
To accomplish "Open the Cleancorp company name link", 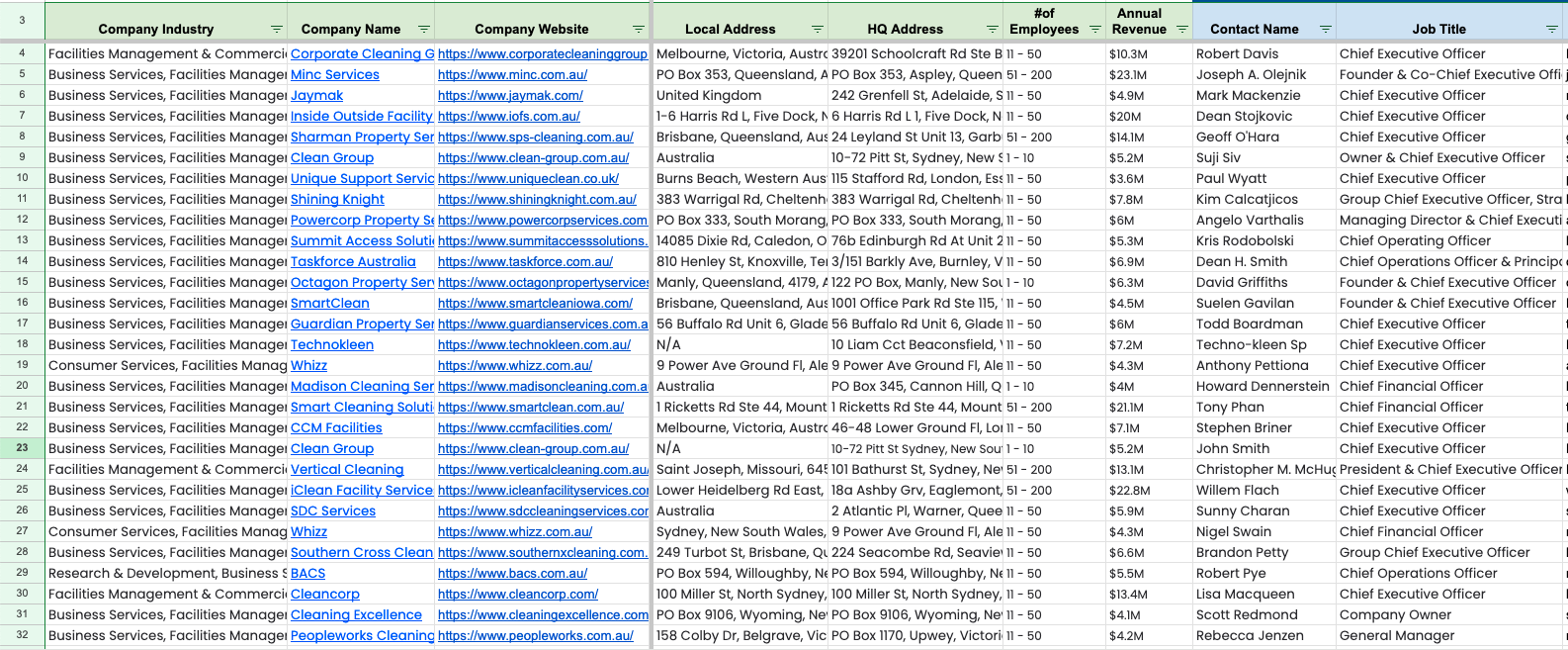I will coord(325,595).
